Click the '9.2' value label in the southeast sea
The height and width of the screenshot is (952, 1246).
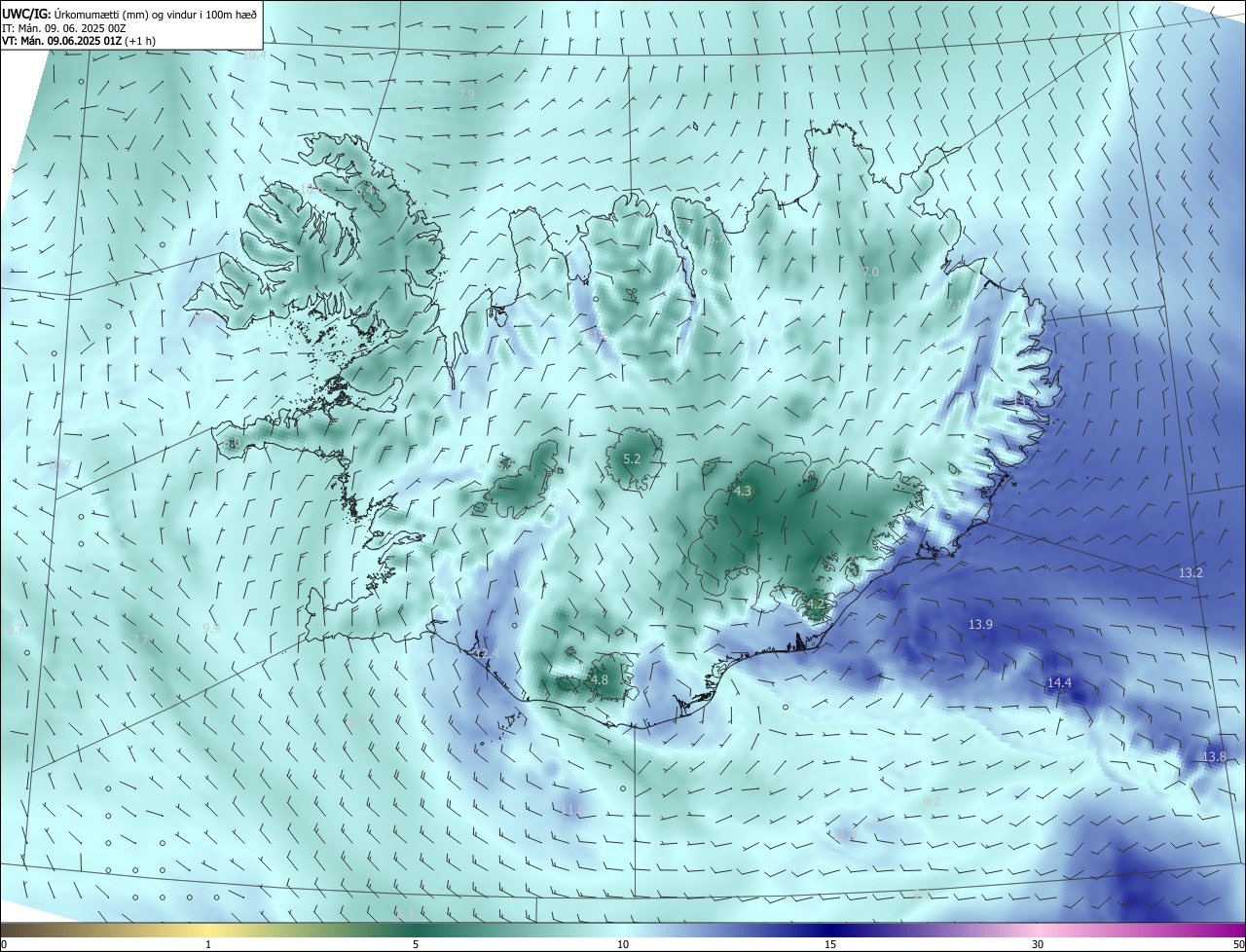pyautogui.click(x=932, y=801)
